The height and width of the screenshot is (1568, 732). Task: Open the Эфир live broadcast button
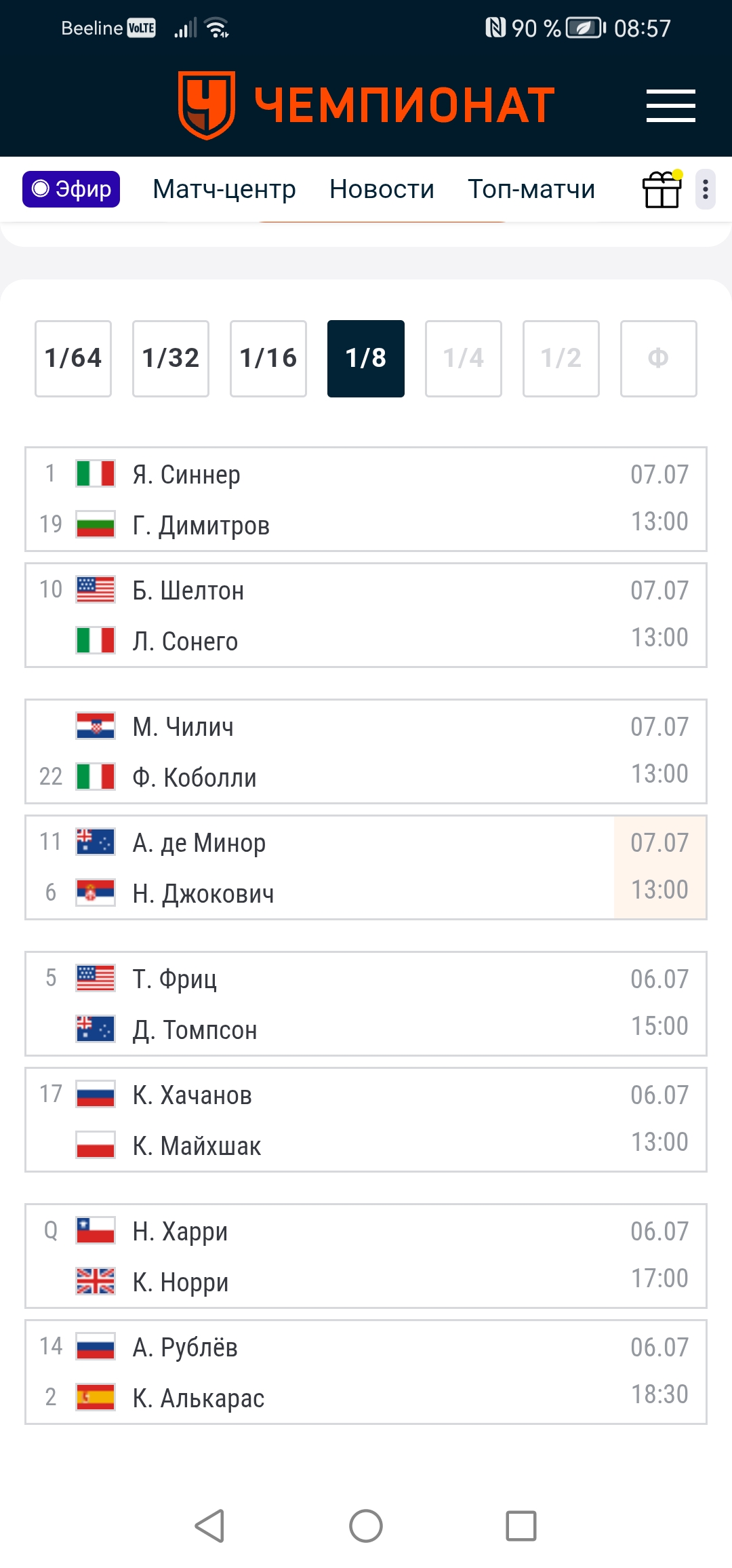[x=71, y=189]
